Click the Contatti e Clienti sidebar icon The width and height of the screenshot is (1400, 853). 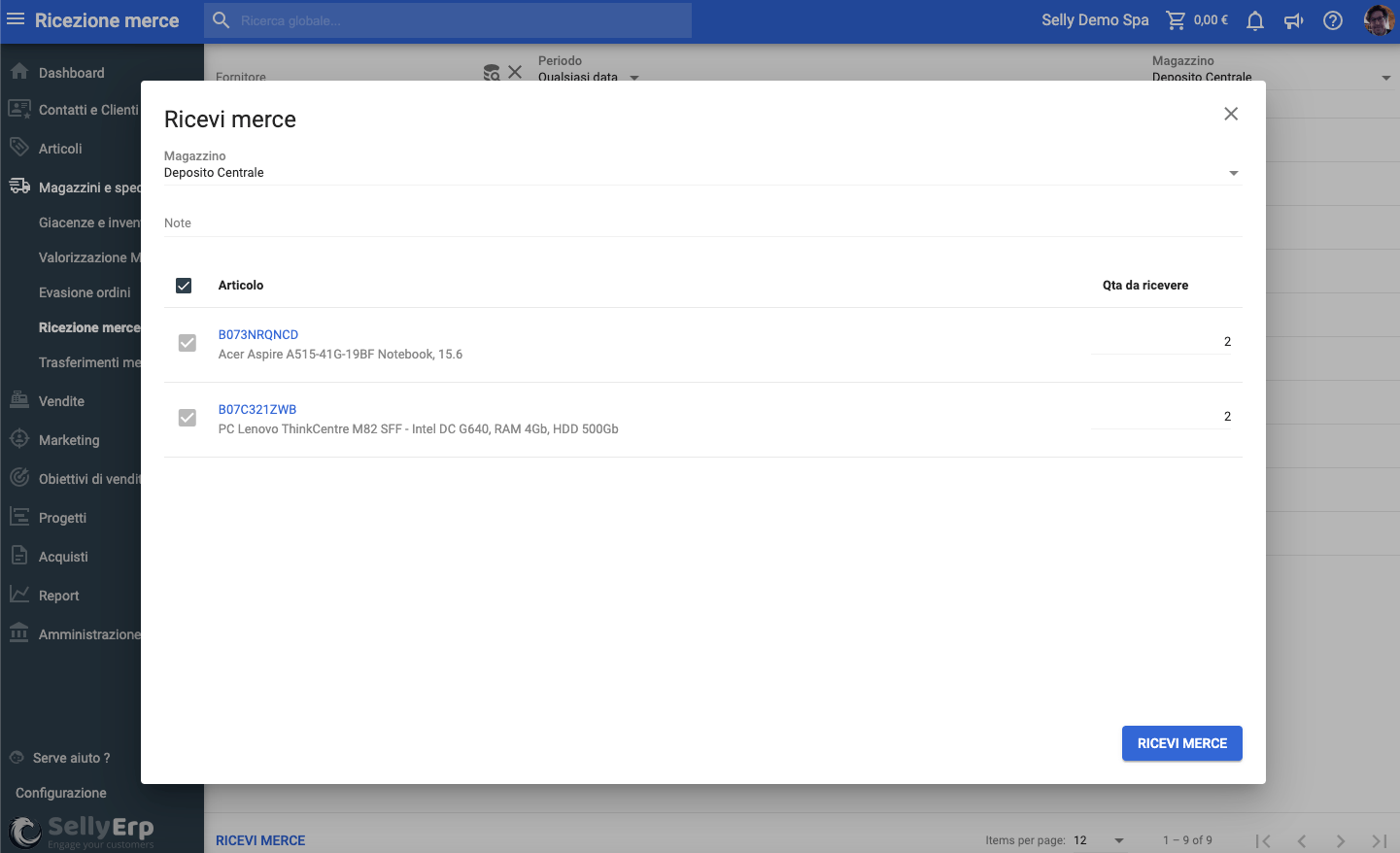19,109
